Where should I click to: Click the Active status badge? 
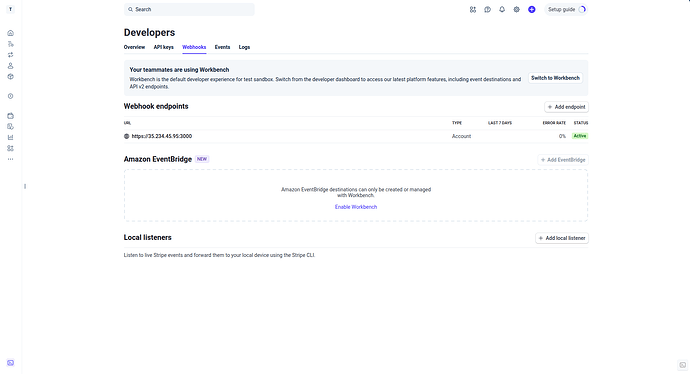580,136
